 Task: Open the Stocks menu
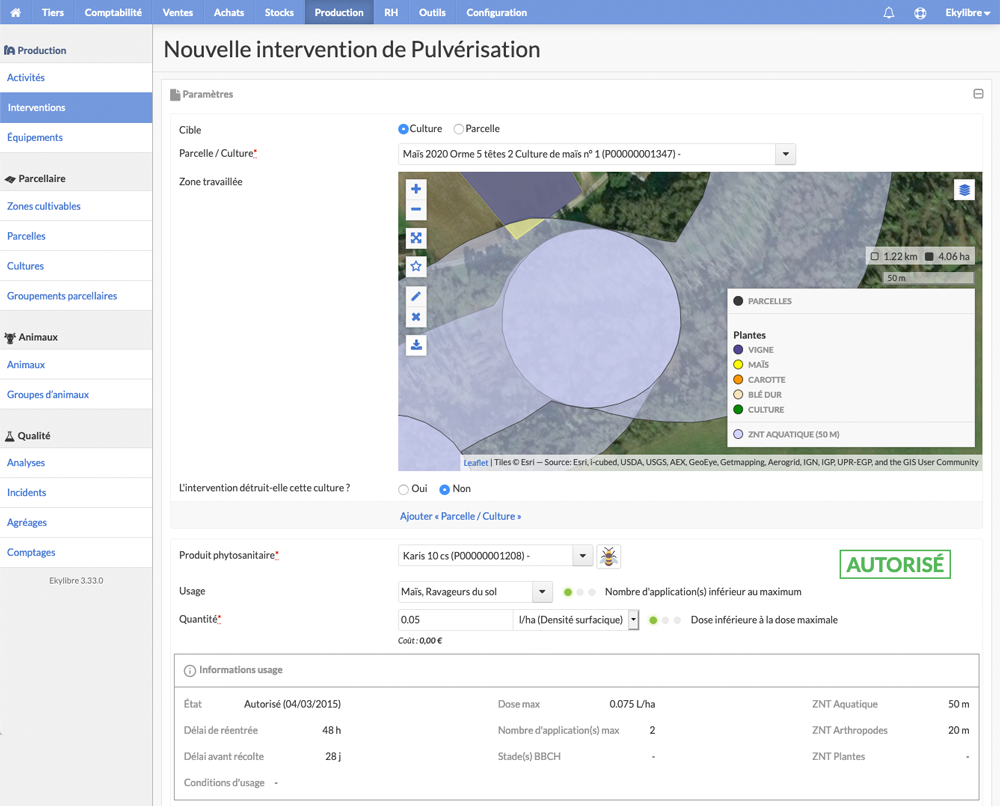[279, 13]
